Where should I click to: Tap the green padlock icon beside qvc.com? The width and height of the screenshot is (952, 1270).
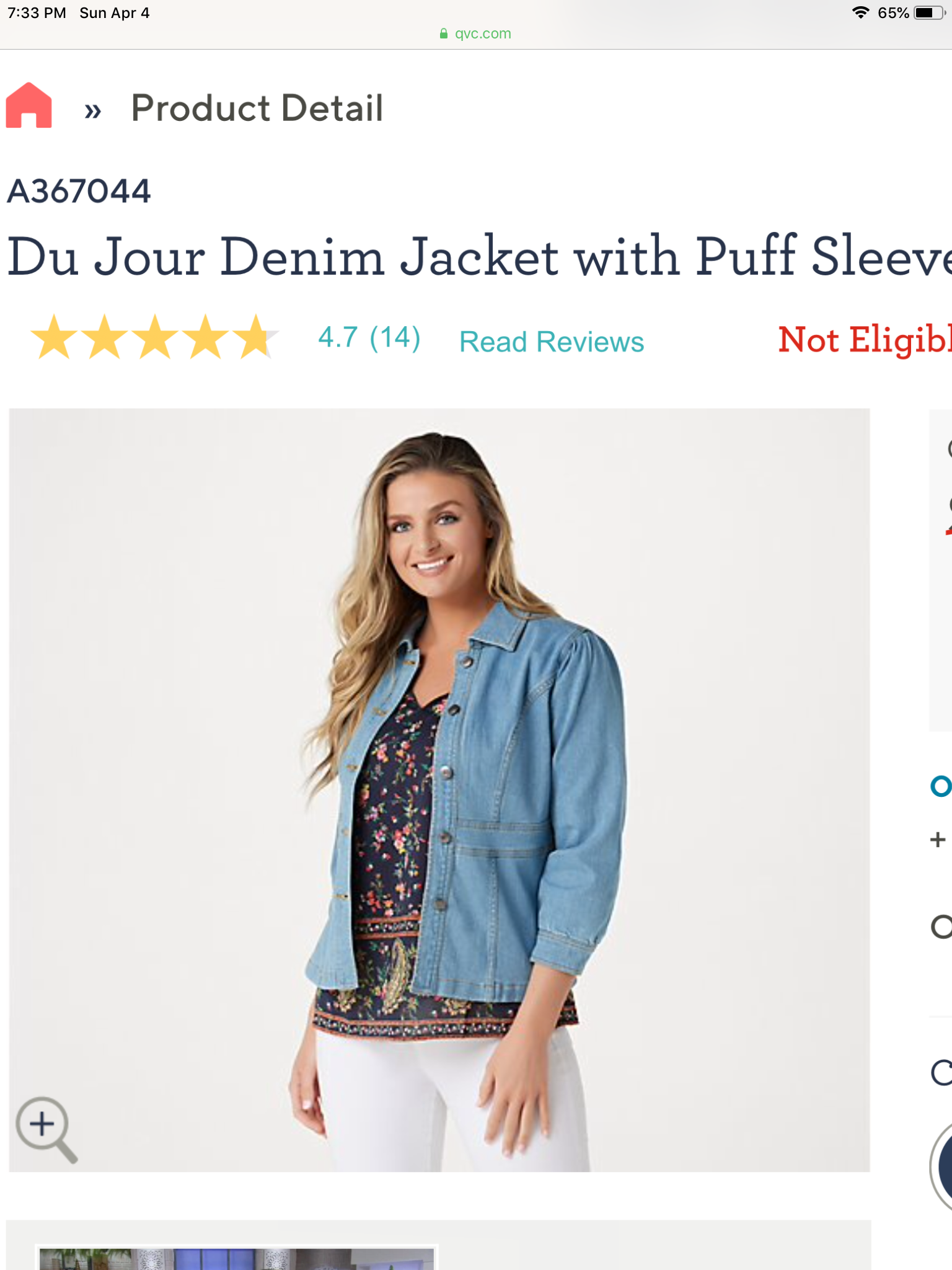[x=443, y=33]
